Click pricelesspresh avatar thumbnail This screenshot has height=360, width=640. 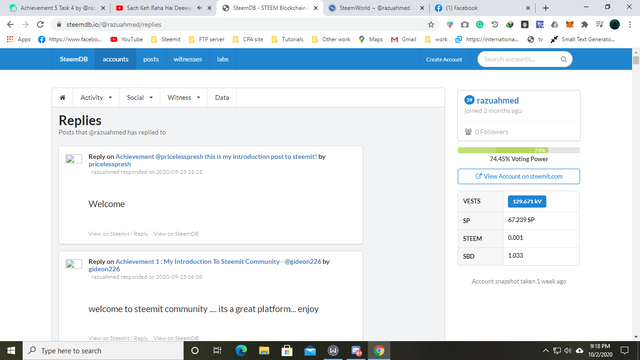click(x=74, y=159)
